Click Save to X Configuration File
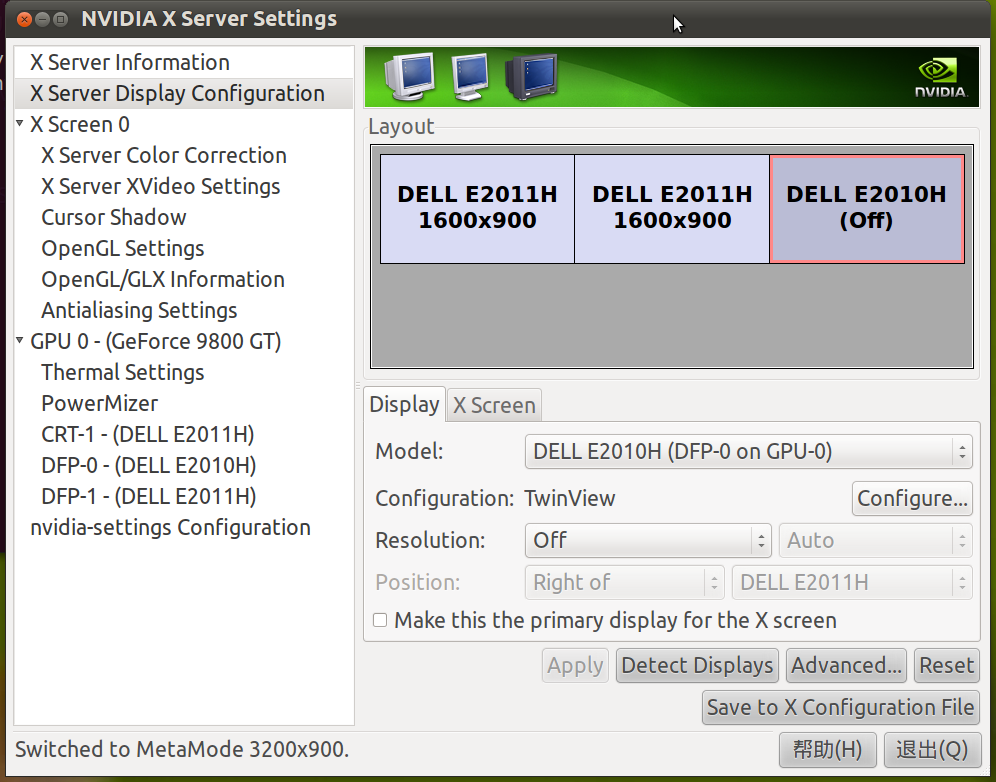Viewport: 996px width, 782px height. pos(840,708)
